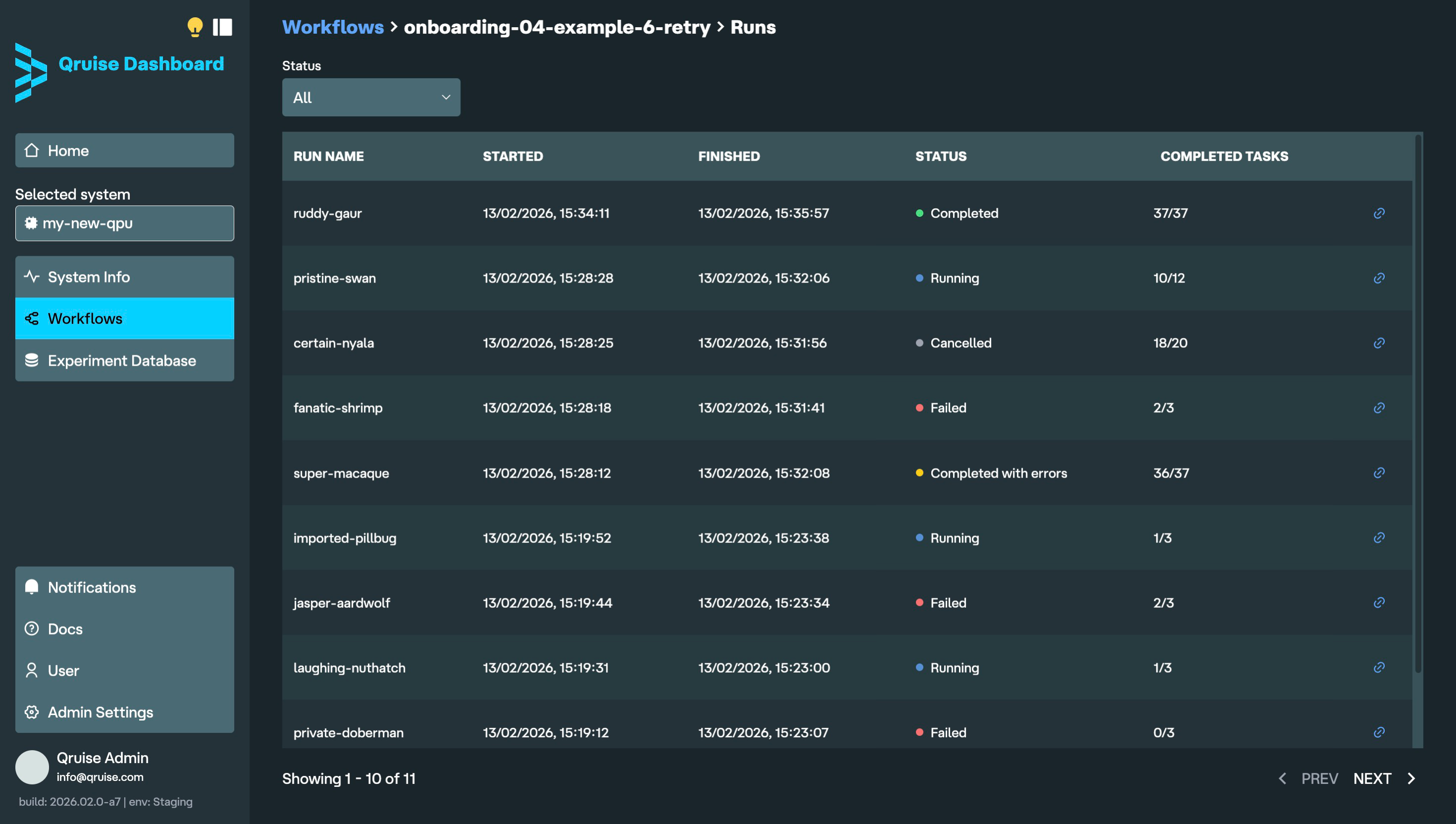
Task: Open link icon for ruddy-gaur run
Action: 1379,213
